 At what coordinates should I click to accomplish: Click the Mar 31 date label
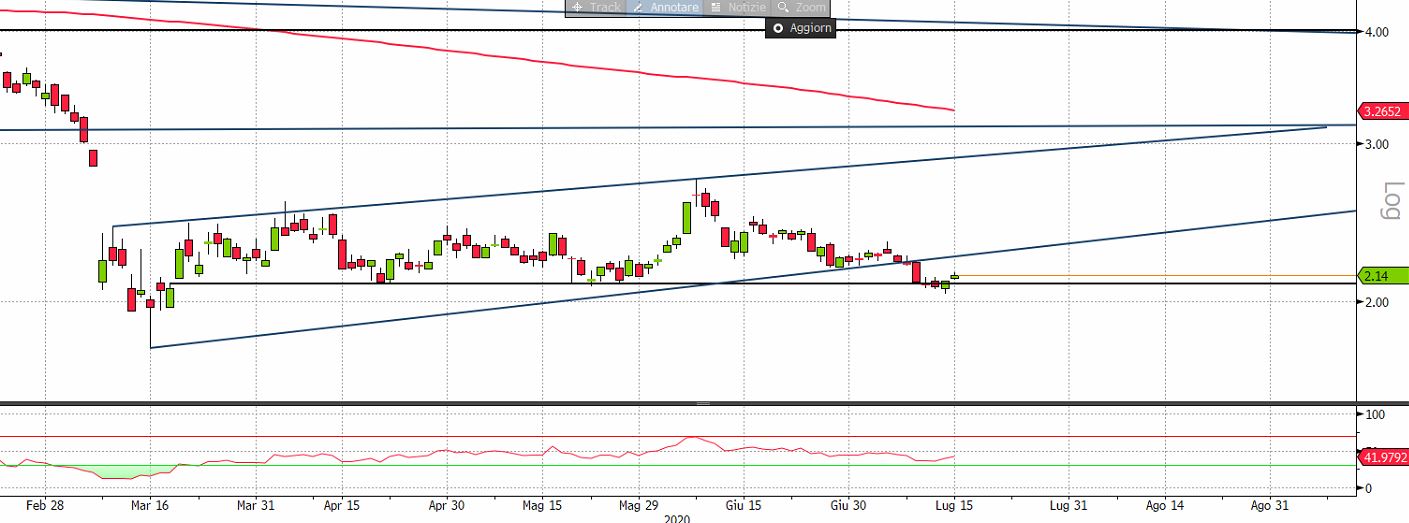(x=255, y=506)
